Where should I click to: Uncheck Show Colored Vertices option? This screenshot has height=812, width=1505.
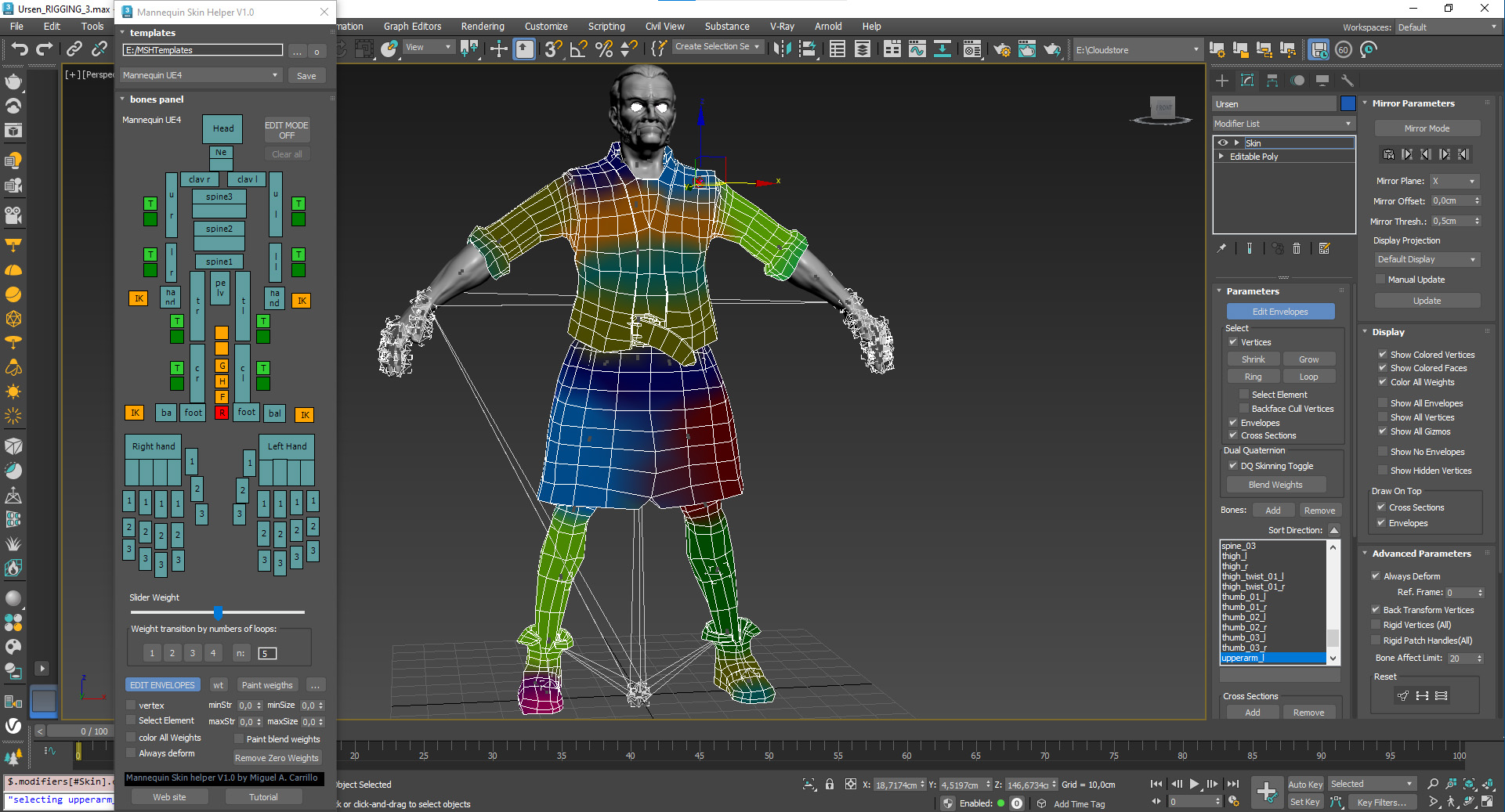coord(1382,355)
